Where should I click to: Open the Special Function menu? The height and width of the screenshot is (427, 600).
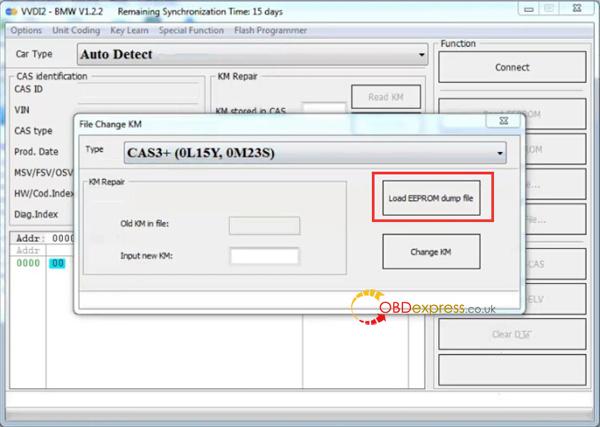pos(191,30)
